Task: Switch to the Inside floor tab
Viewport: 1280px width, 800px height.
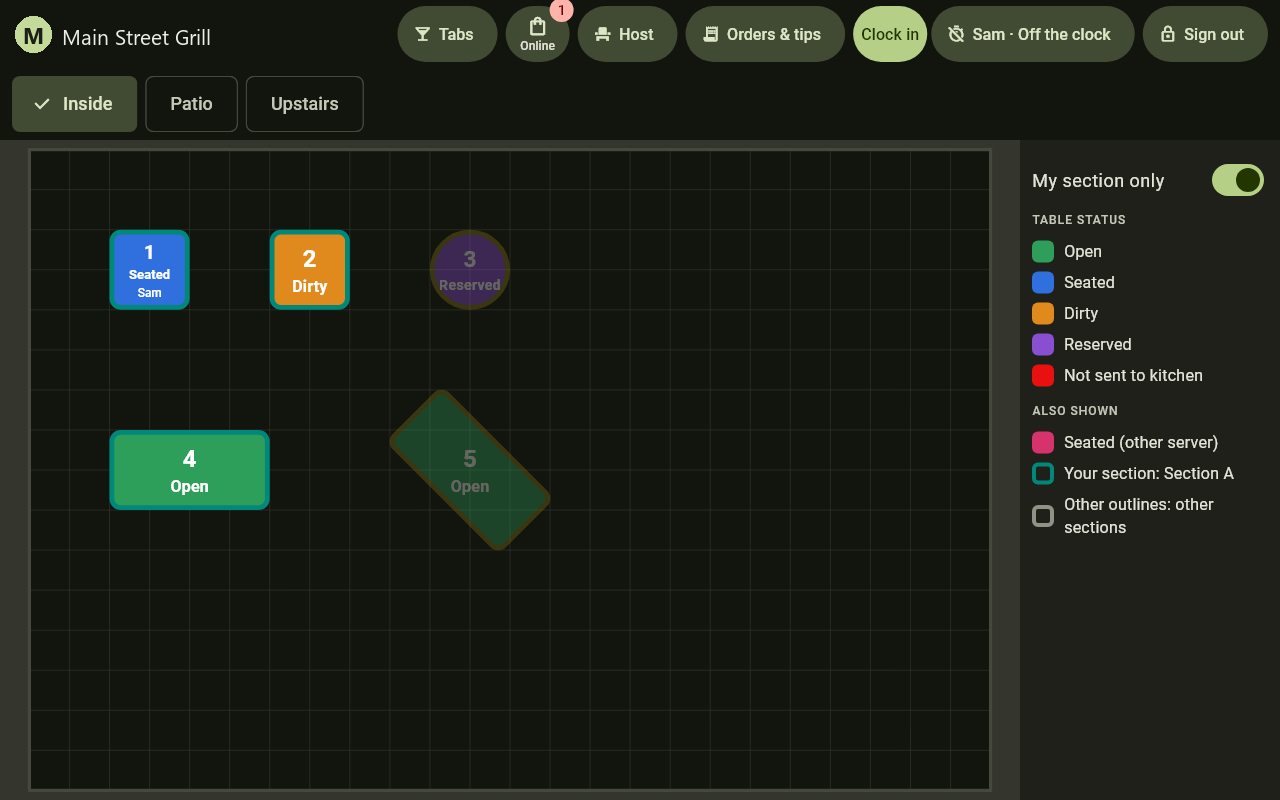Action: tap(74, 104)
